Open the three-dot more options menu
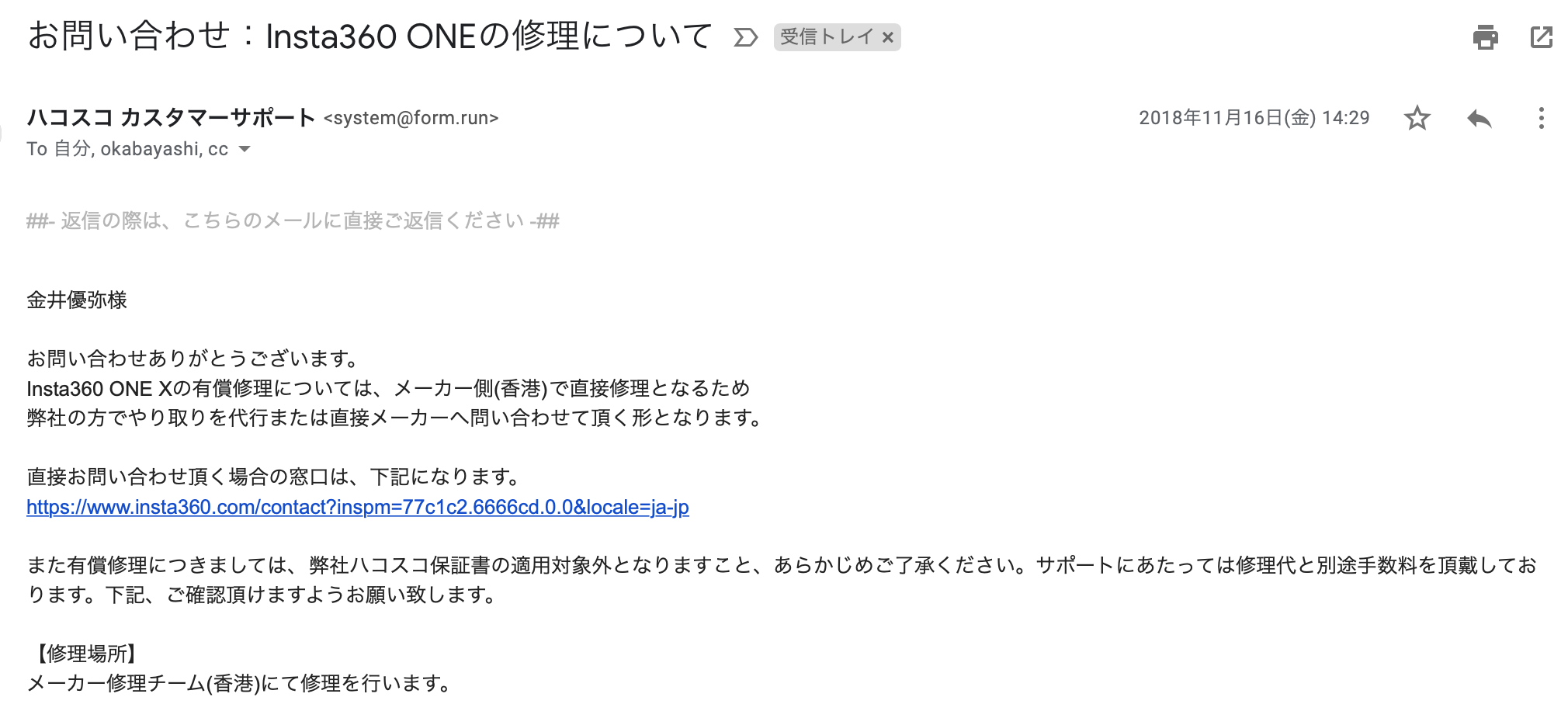Image resolution: width=1568 pixels, height=725 pixels. [x=1541, y=118]
